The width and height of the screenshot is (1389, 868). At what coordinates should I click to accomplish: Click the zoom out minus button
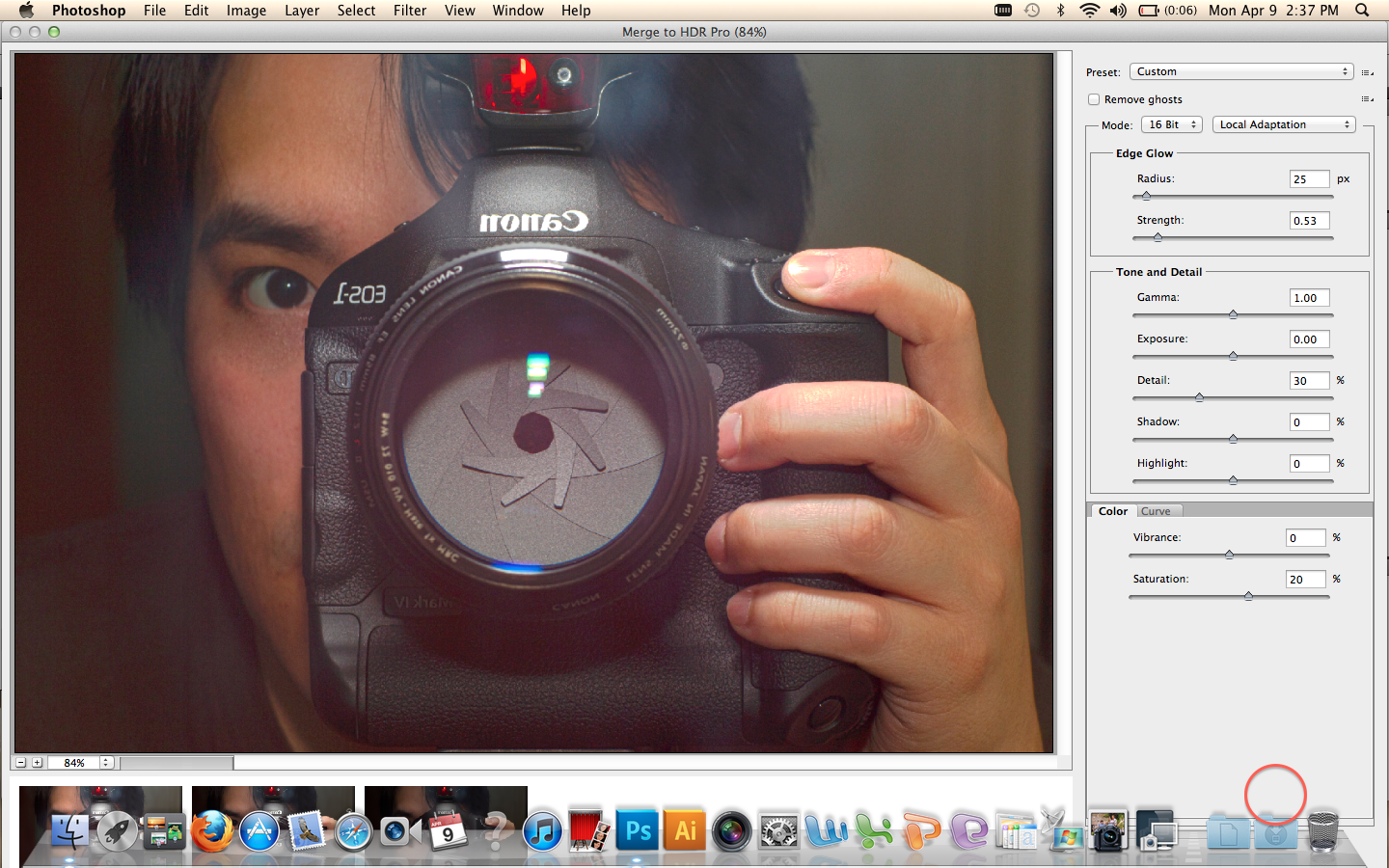tap(20, 762)
